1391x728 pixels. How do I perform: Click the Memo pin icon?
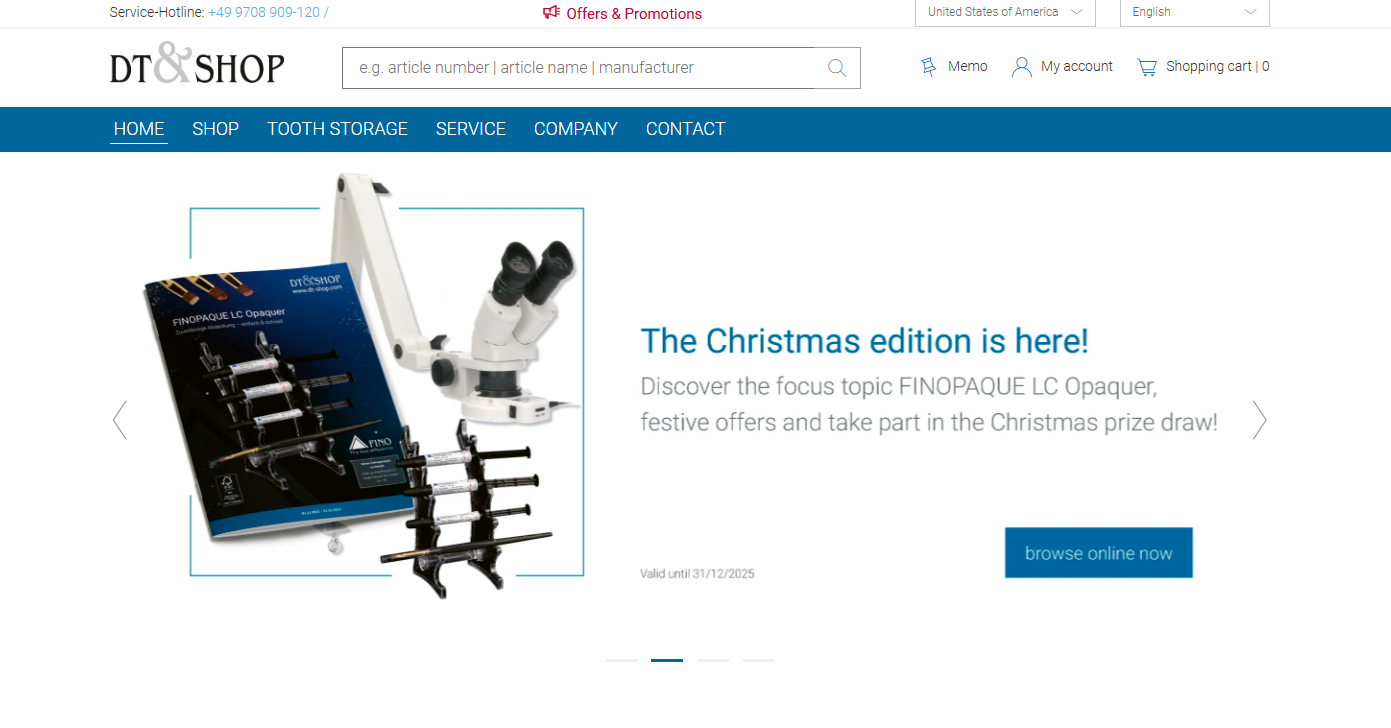coord(929,67)
